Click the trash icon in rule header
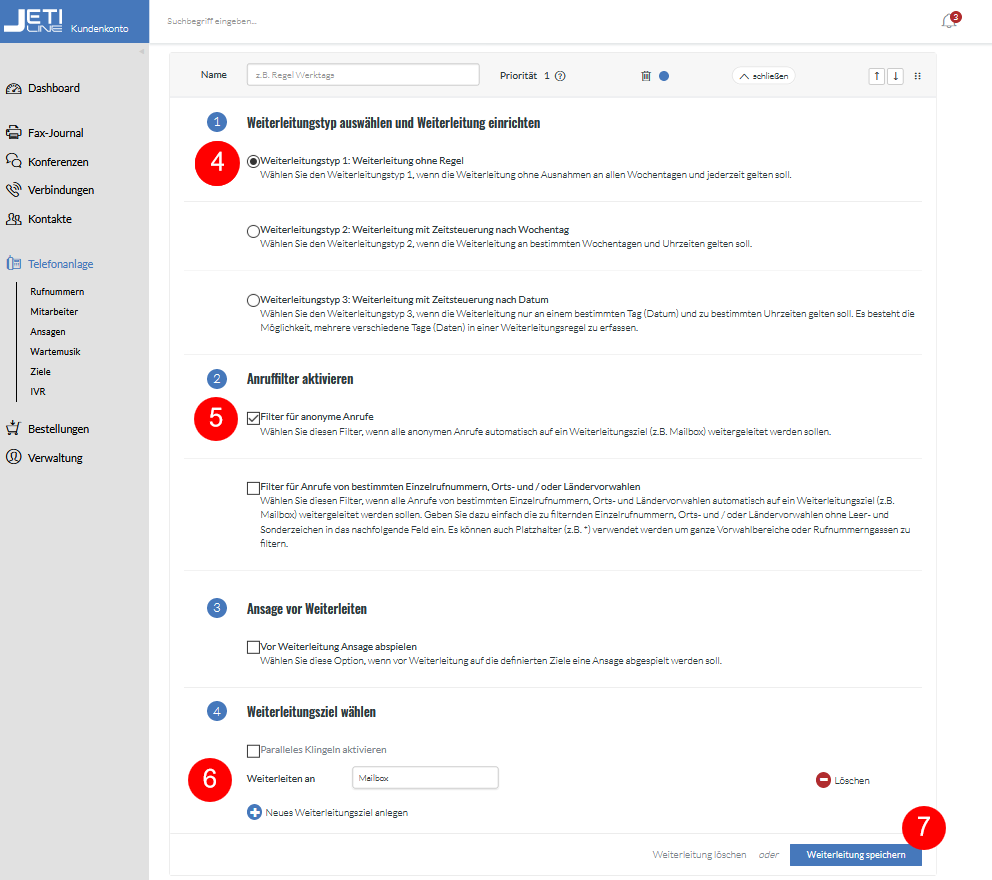Screen dimensions: 992x880 click(x=646, y=75)
